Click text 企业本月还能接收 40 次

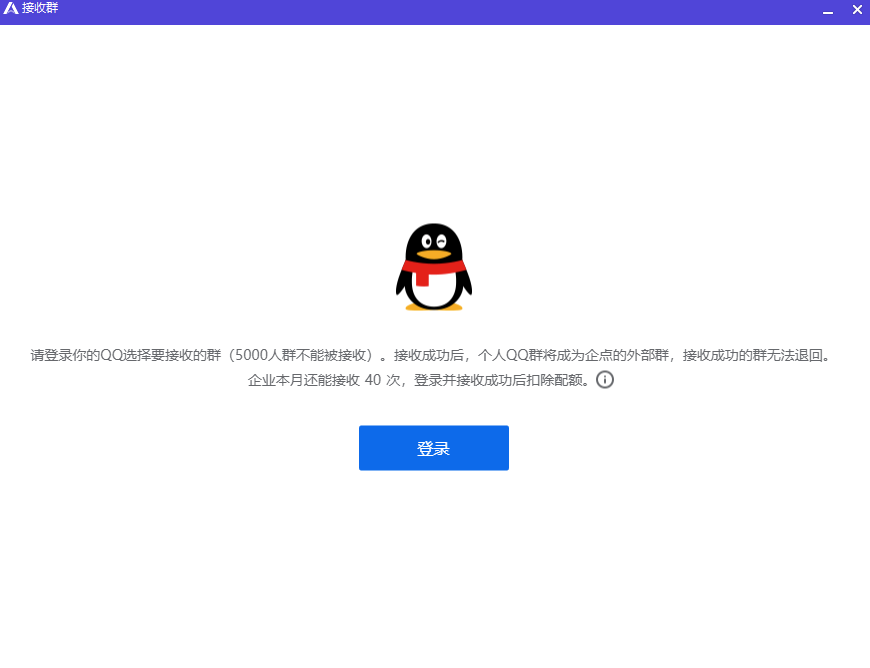click(324, 380)
